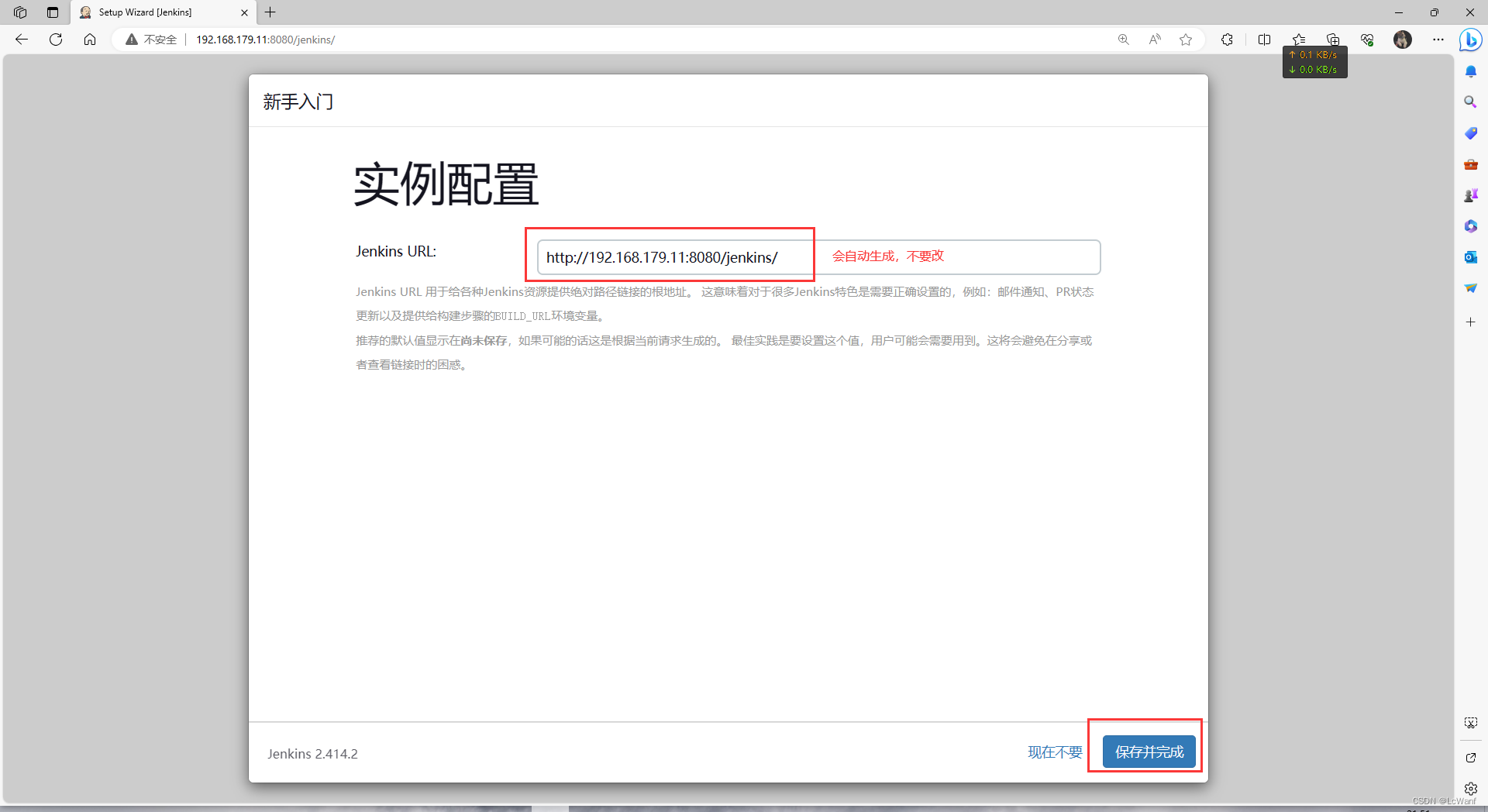The height and width of the screenshot is (812, 1488).
Task: Open browser essentials heart icon
Action: 1367,40
